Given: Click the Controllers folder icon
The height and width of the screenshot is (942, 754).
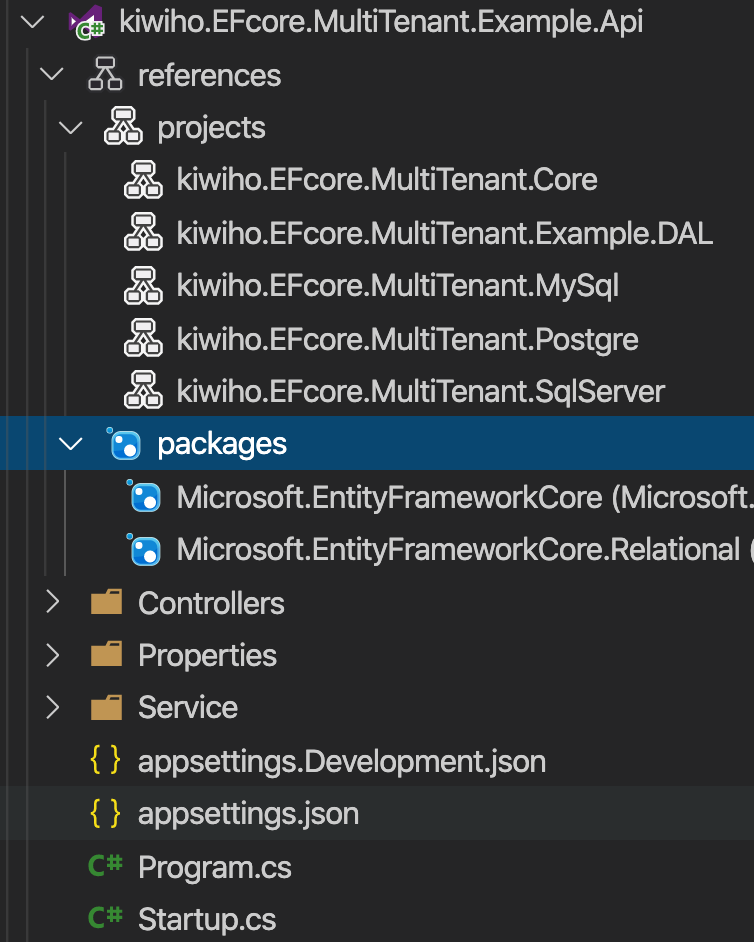Looking at the screenshot, I should 106,603.
